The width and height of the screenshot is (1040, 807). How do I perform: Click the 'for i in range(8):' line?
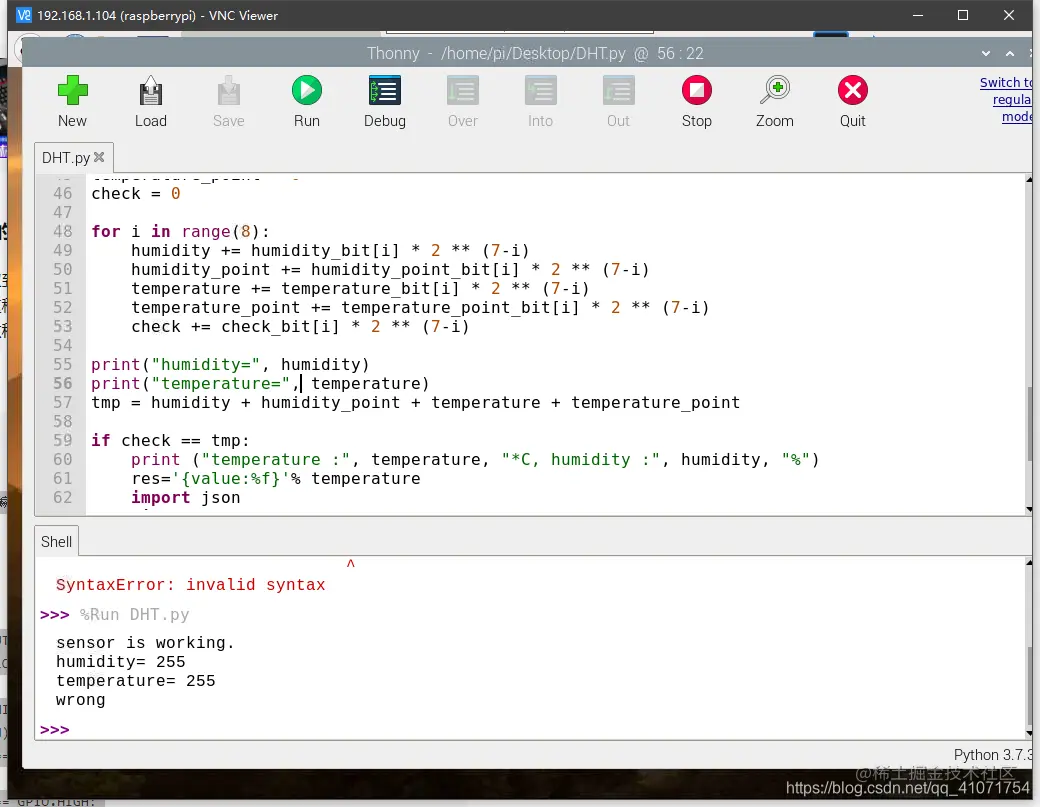(180, 231)
